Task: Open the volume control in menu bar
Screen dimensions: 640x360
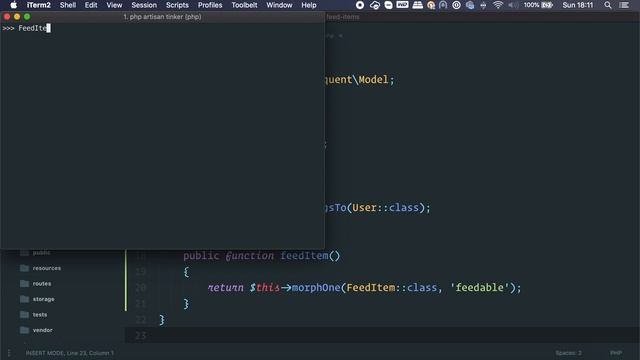Action: click(x=513, y=5)
